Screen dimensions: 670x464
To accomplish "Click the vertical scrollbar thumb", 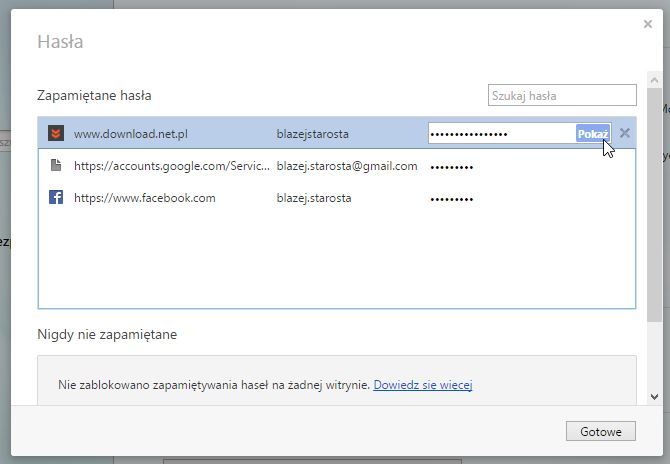I will pos(654,205).
